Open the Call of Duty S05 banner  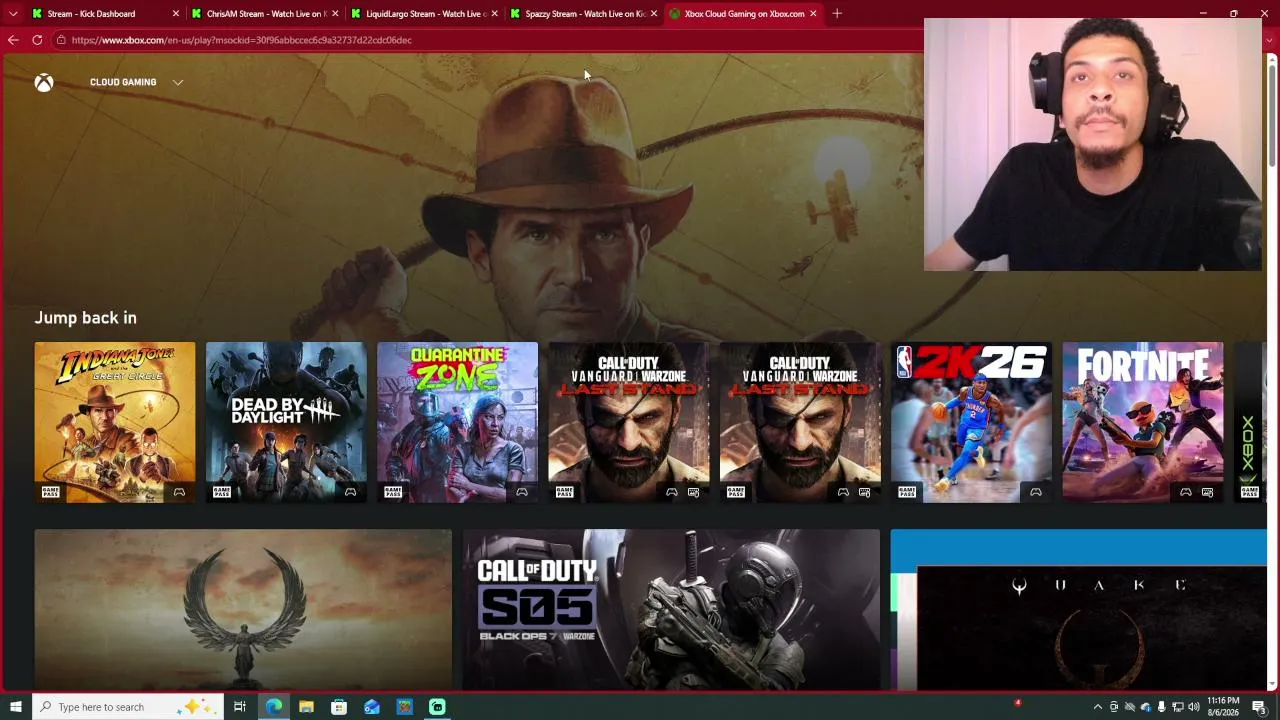point(671,610)
